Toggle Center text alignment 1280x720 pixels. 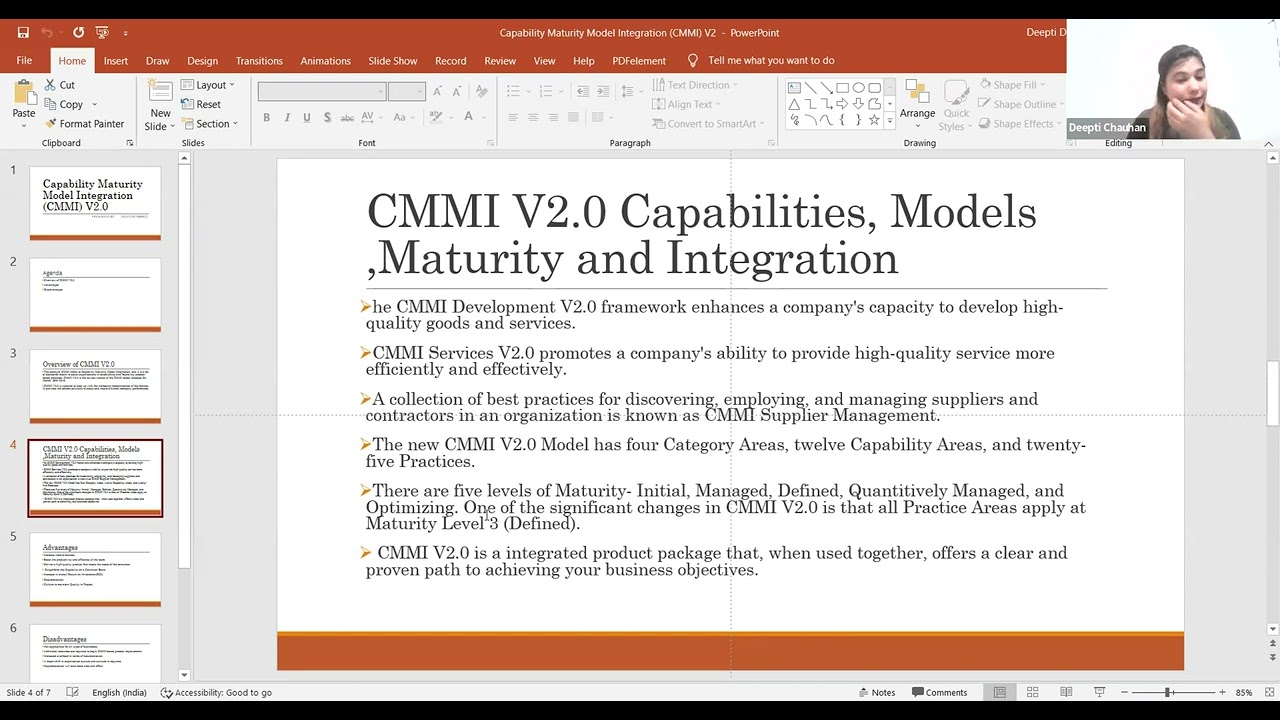(x=532, y=117)
